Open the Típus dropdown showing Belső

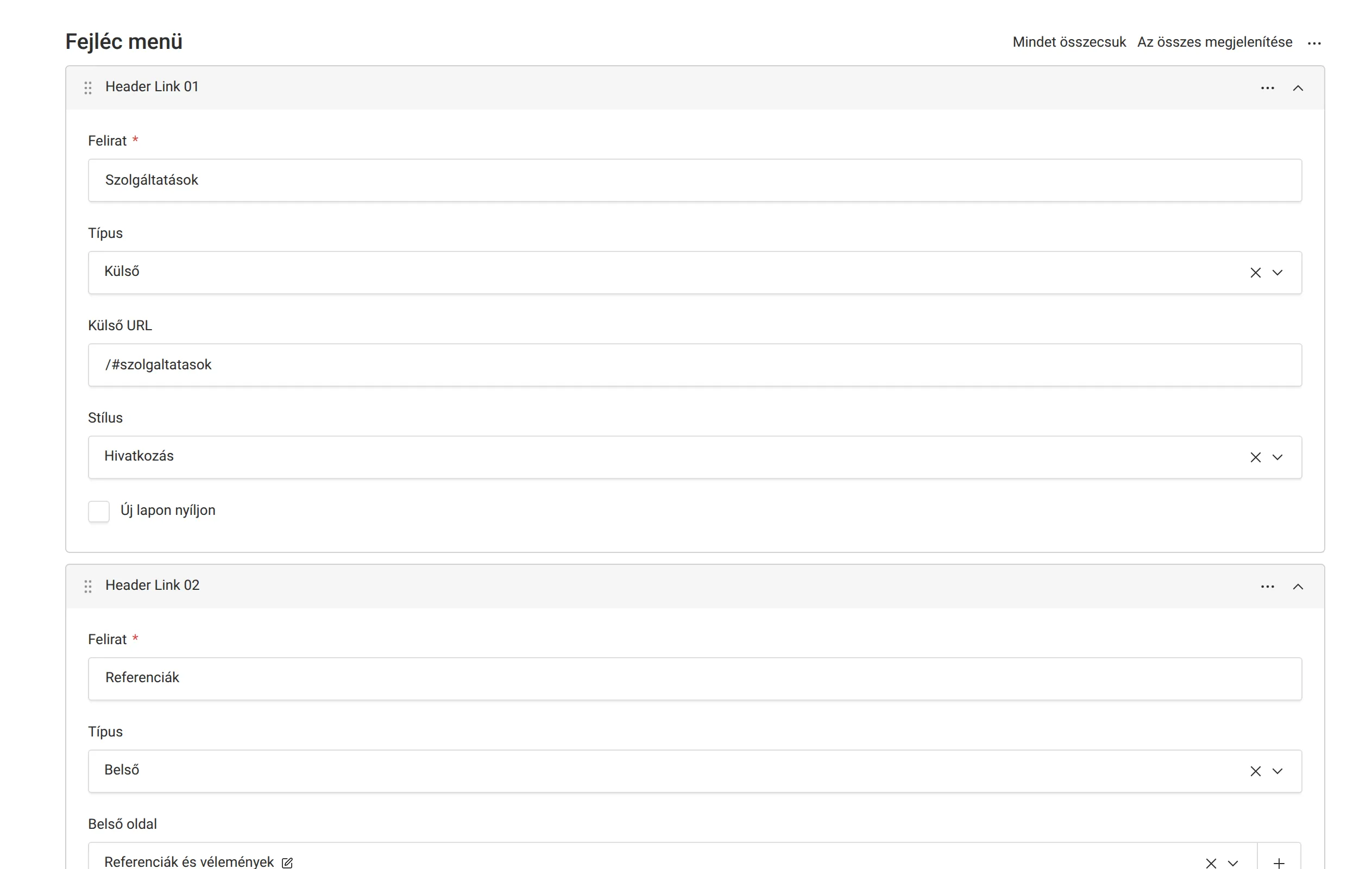coord(1277,771)
